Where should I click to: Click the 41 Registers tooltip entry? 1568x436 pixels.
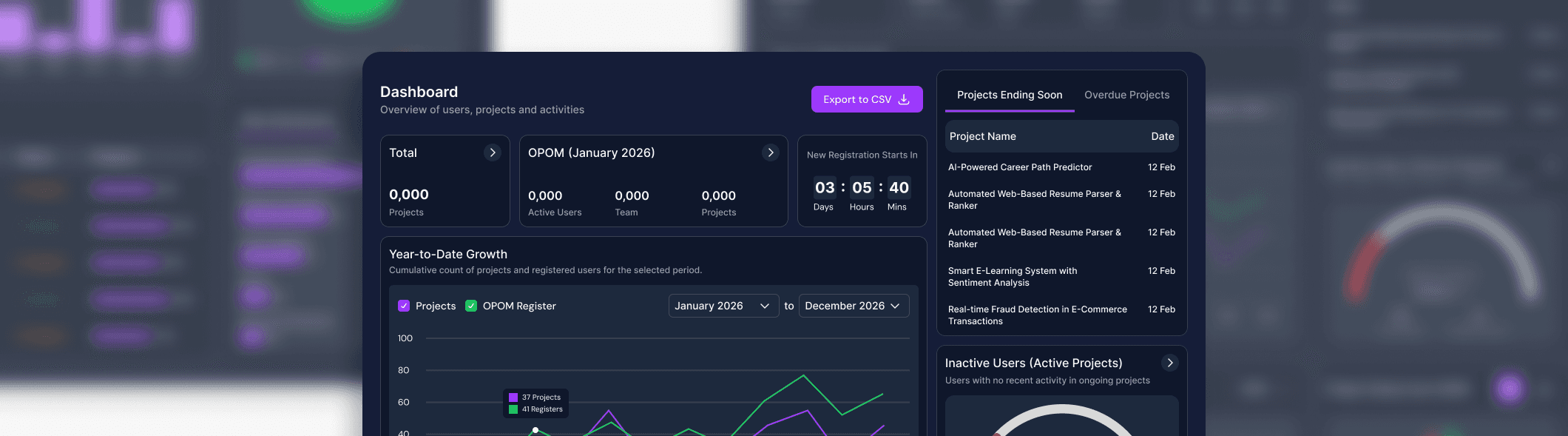click(x=535, y=409)
